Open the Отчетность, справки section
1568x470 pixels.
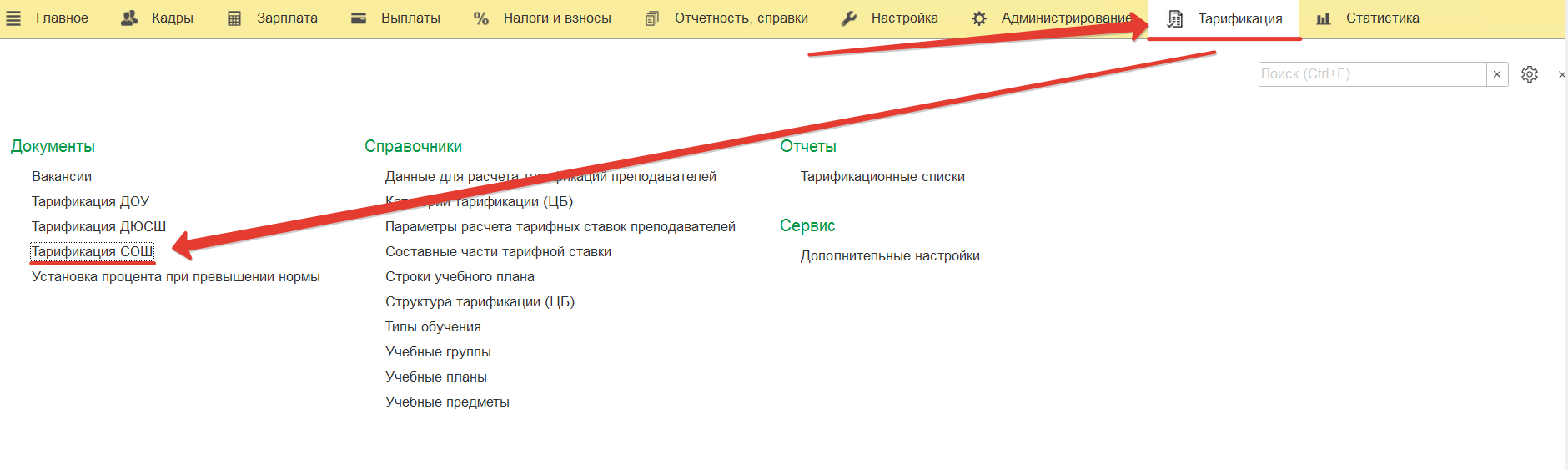point(741,18)
